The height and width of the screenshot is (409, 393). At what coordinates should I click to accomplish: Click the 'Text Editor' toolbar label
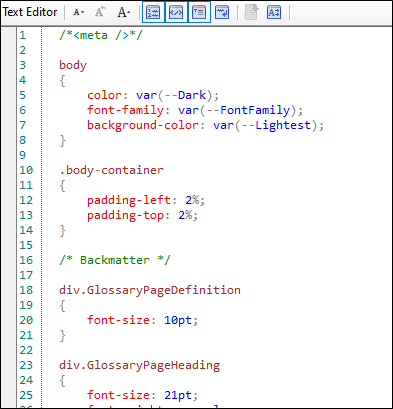click(30, 12)
